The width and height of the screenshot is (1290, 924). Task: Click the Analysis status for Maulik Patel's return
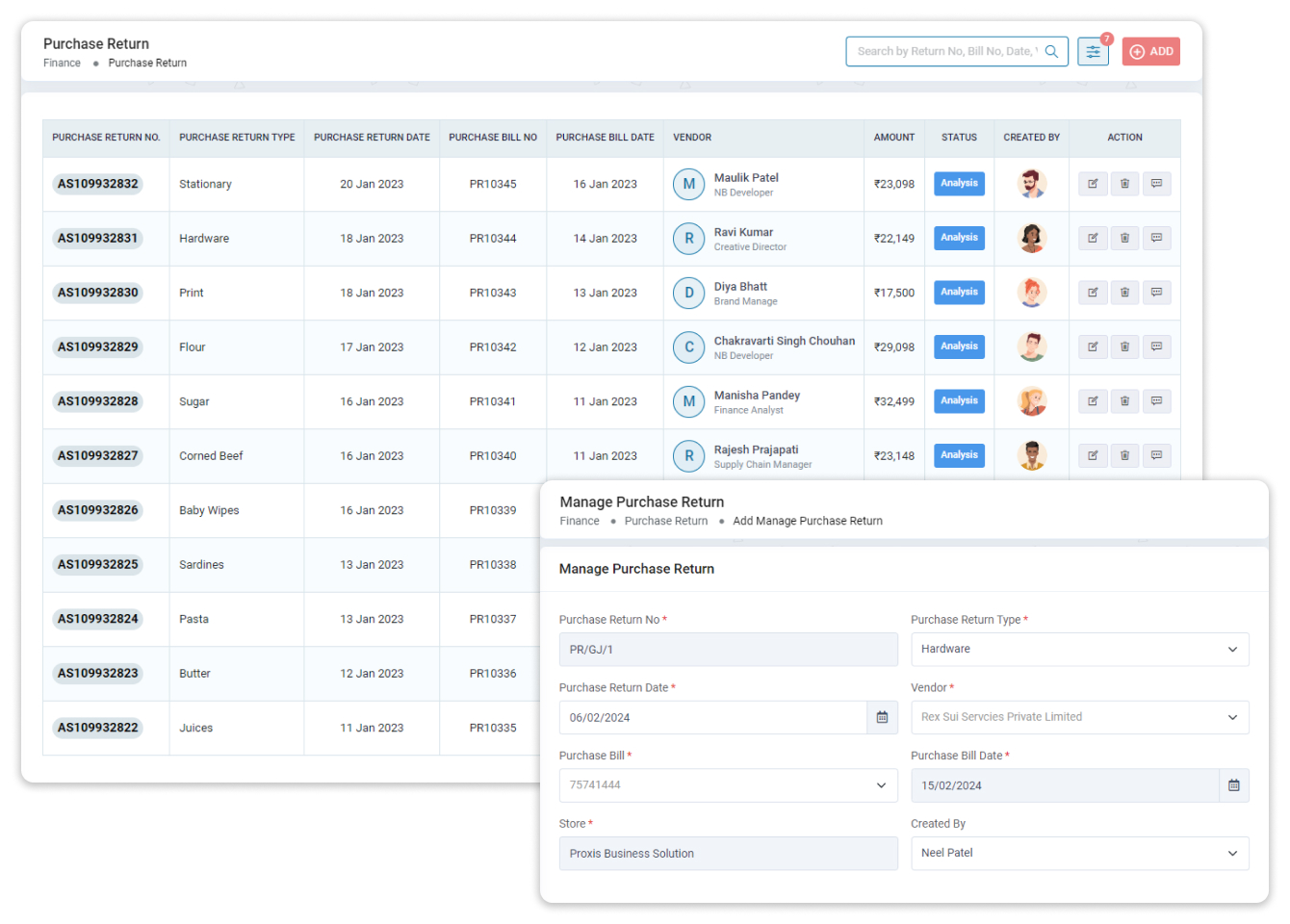click(x=959, y=183)
